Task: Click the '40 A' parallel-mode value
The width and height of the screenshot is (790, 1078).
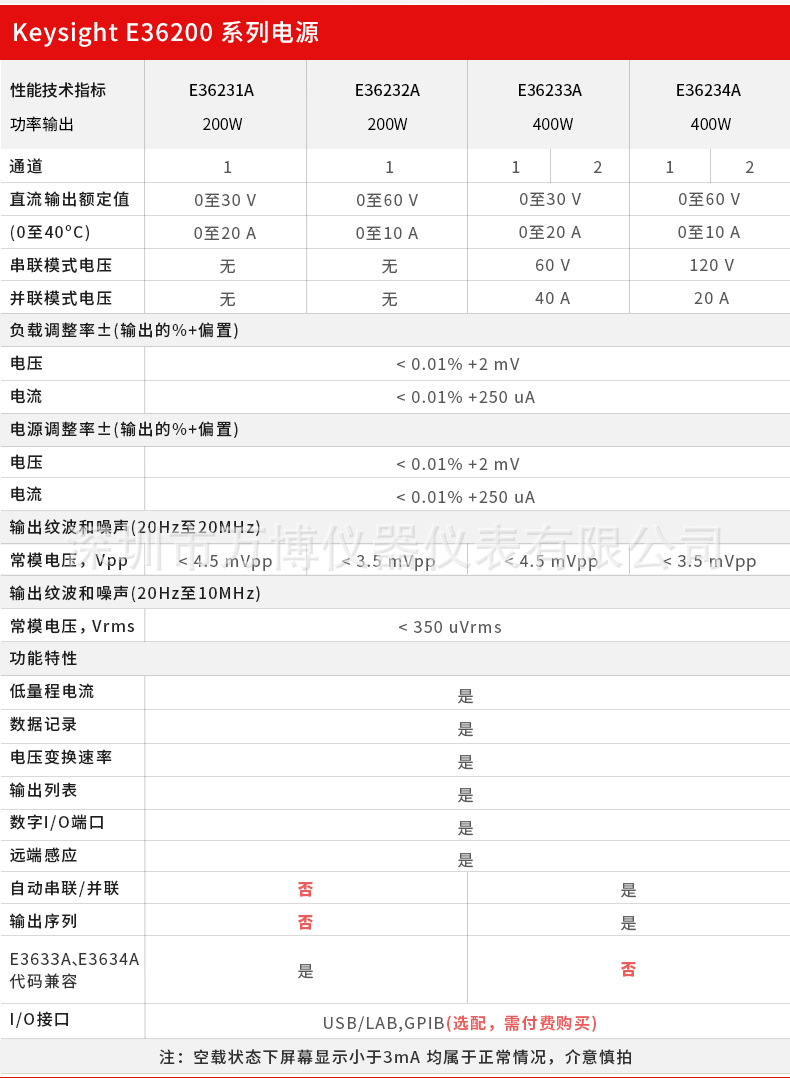Action: (553, 298)
